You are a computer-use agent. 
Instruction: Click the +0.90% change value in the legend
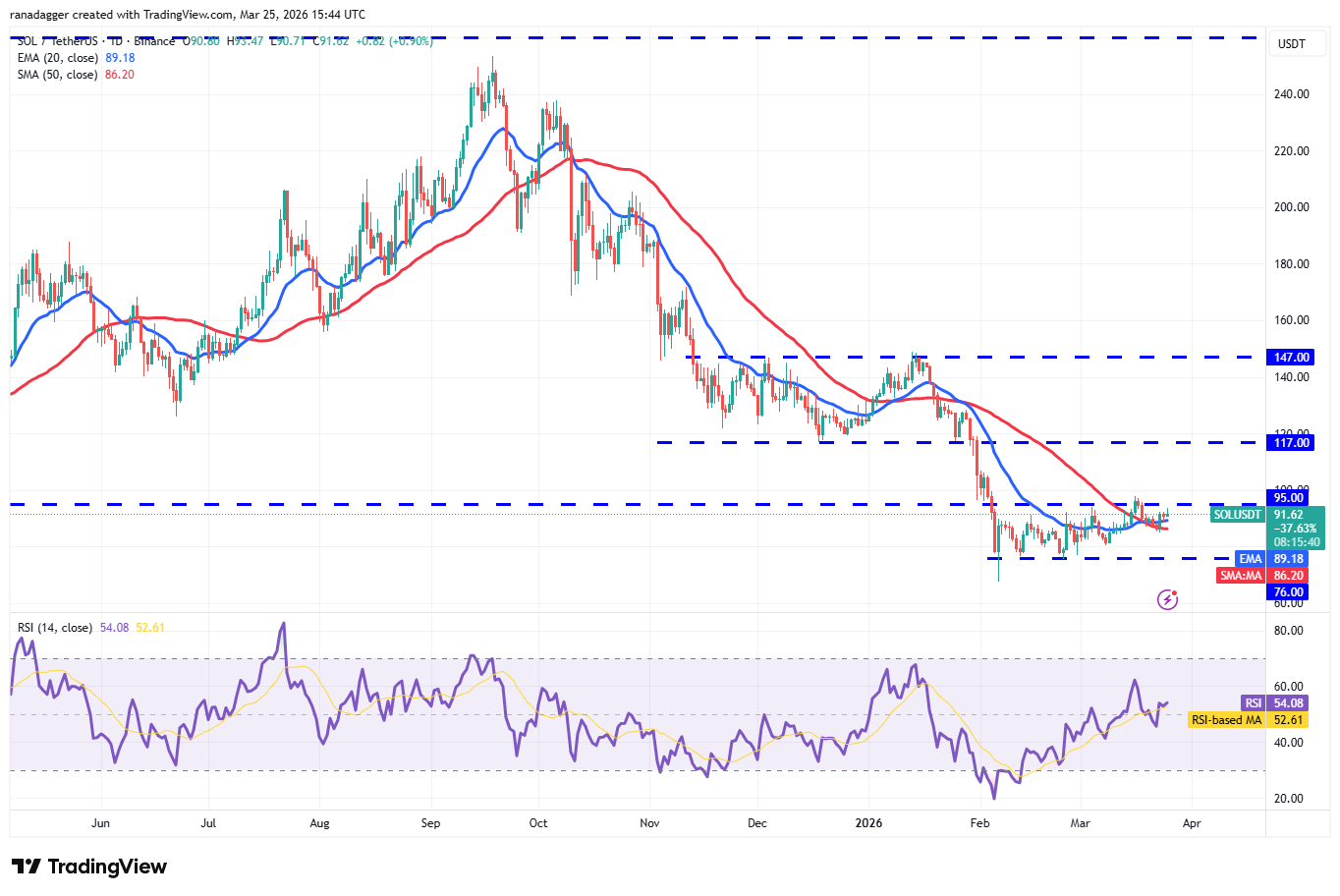(x=411, y=41)
